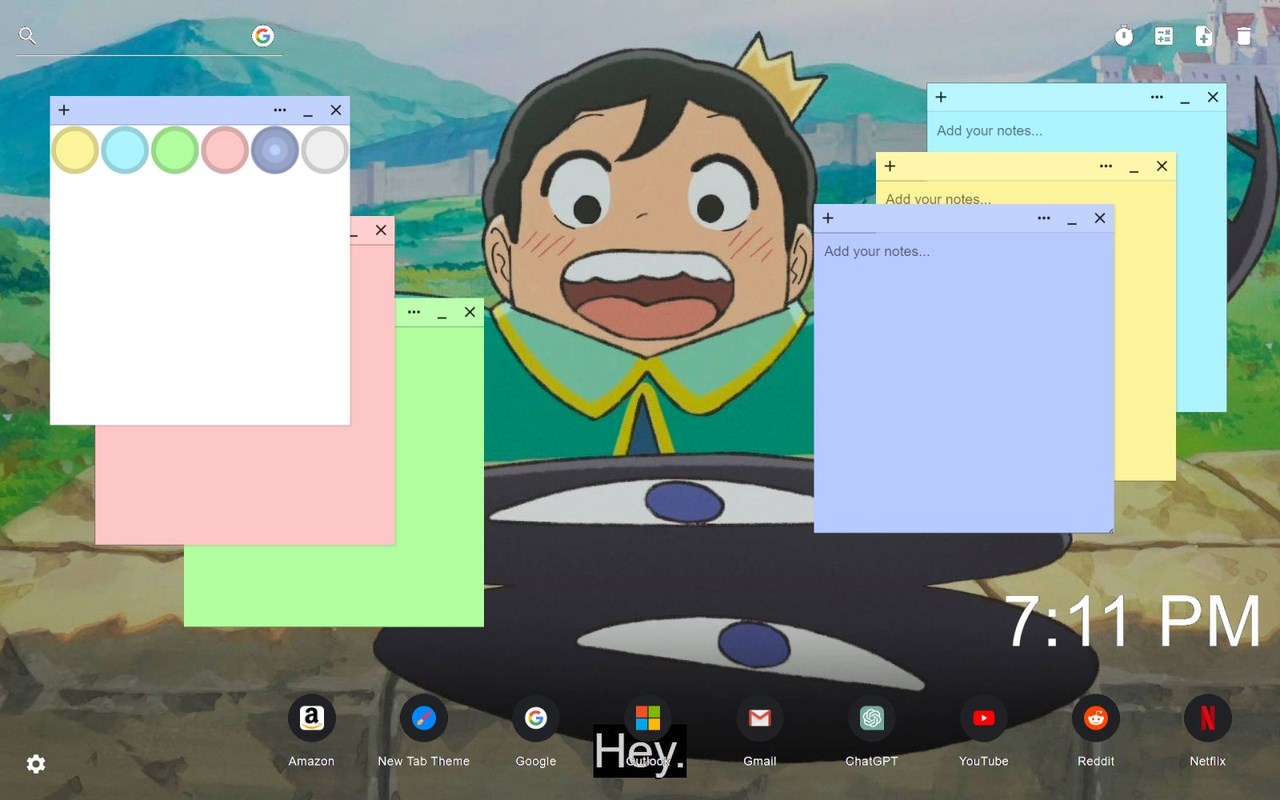Open the Amazon shortcut

click(x=312, y=718)
